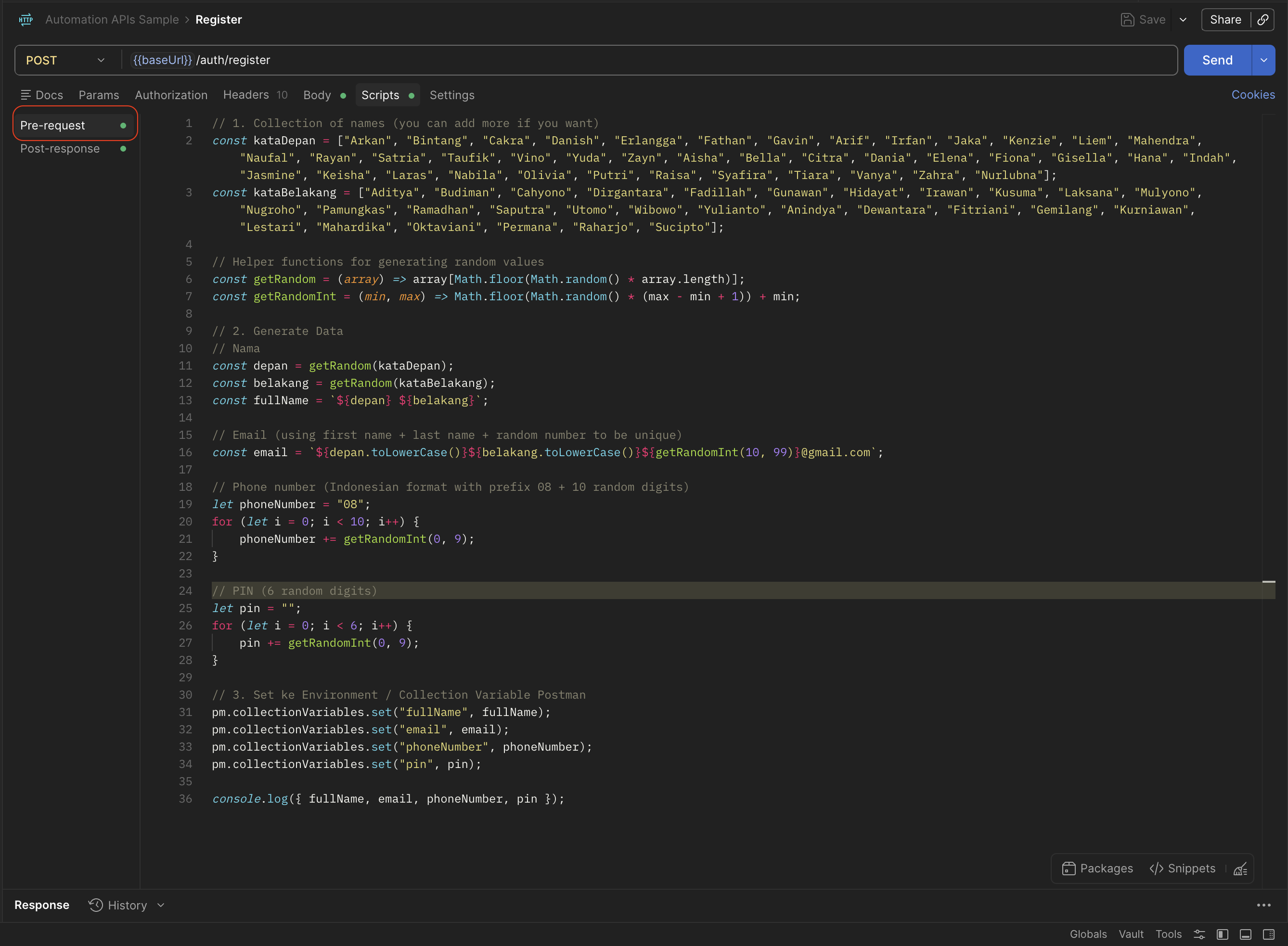The image size is (1288, 946).
Task: Expand the Send button options arrow
Action: (x=1263, y=60)
